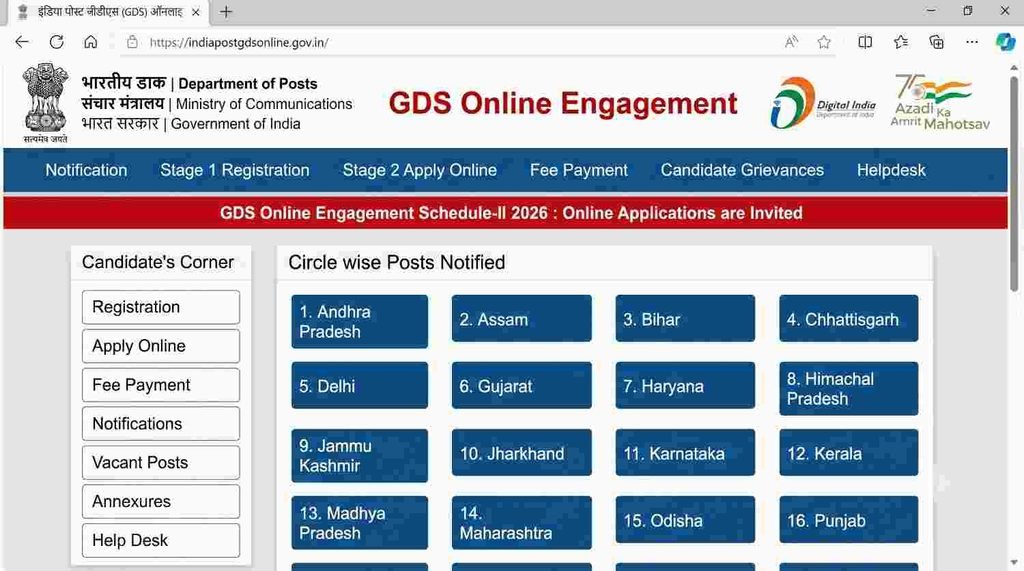Select circle 15. Odisha
This screenshot has height=571, width=1024.
coord(685,520)
